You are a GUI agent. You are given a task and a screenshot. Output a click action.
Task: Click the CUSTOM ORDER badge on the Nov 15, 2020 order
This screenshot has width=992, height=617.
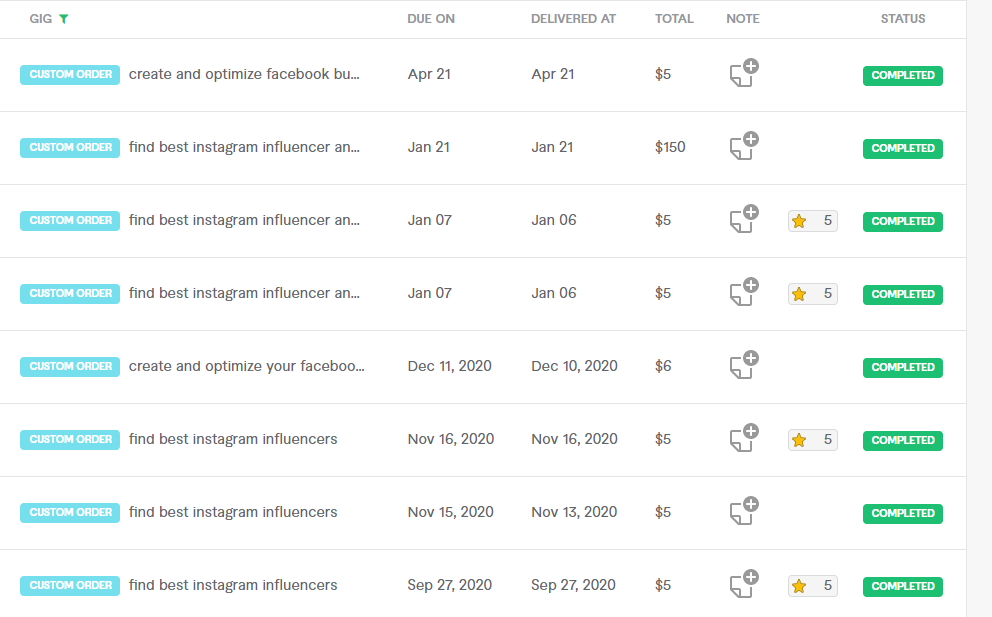(70, 513)
